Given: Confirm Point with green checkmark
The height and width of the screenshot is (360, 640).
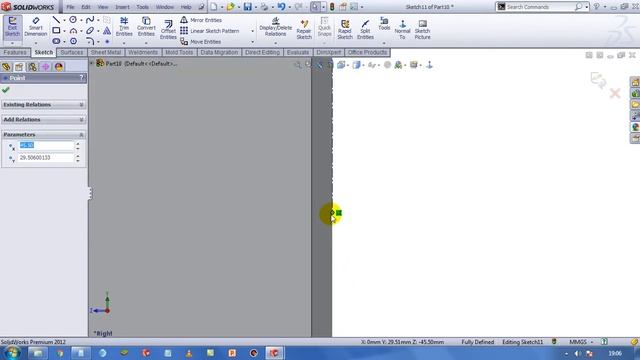Looking at the screenshot, I should point(6,90).
